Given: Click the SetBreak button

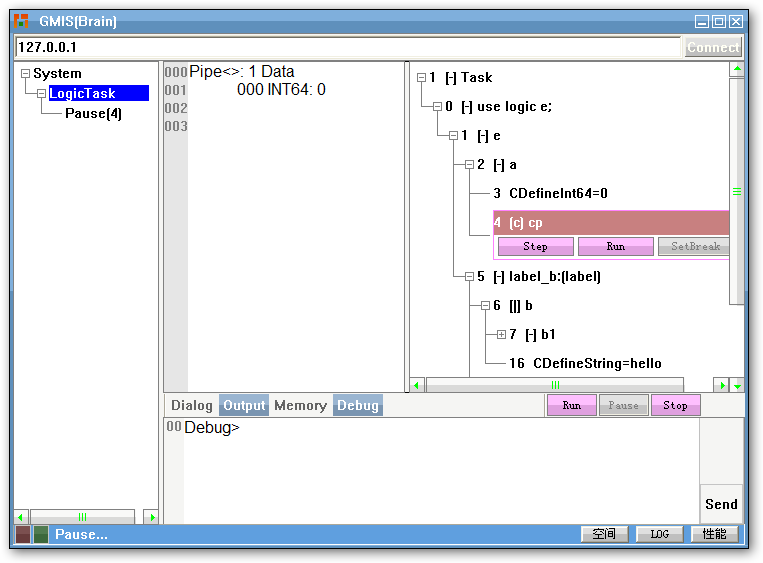Looking at the screenshot, I should (693, 246).
